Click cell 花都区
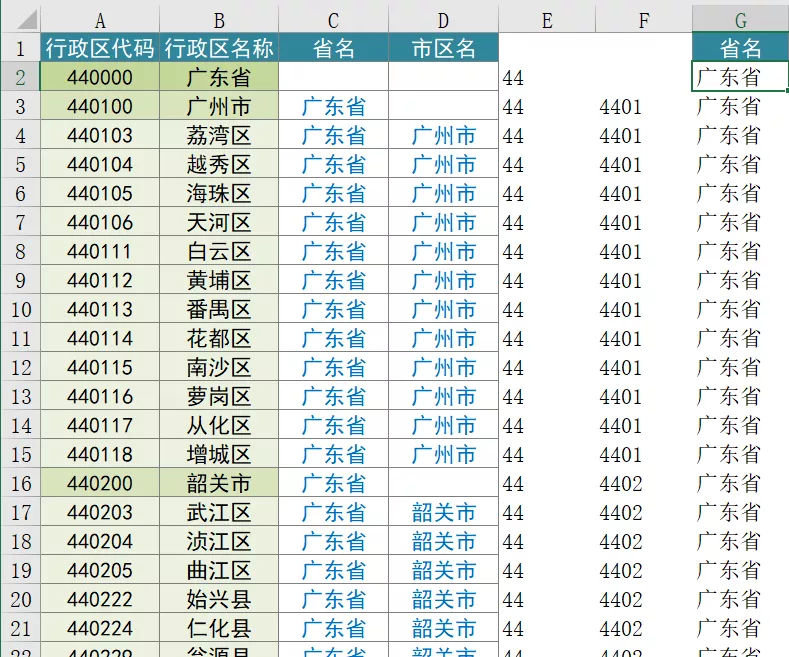 click(x=219, y=339)
